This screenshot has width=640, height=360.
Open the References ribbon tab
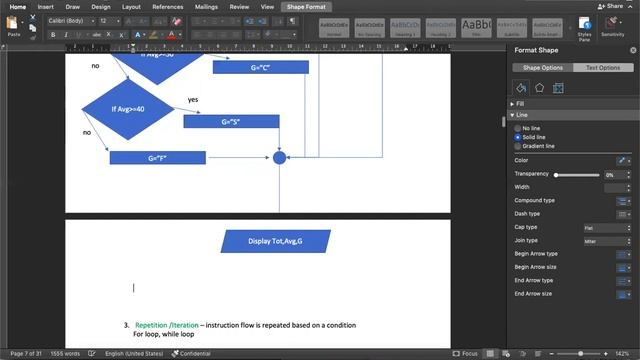point(167,7)
